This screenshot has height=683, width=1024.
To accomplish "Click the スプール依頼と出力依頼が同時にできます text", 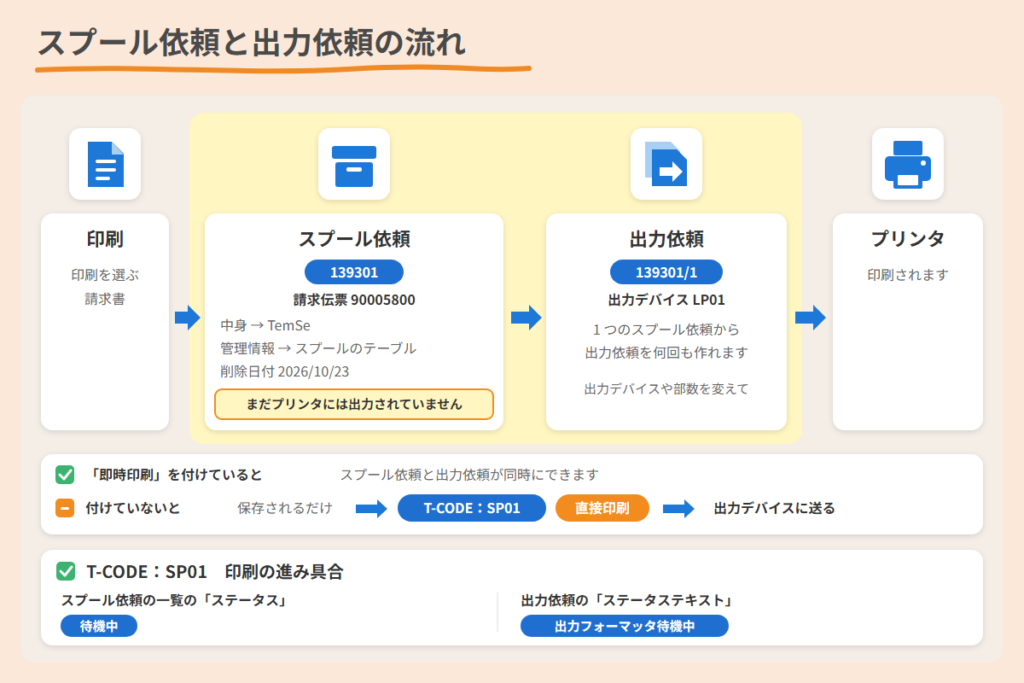I will [x=469, y=475].
